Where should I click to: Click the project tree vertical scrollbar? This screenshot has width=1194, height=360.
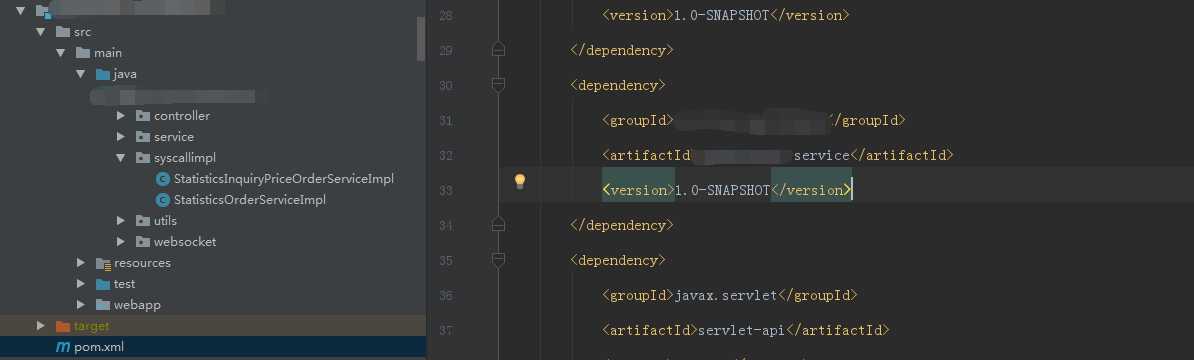(x=420, y=38)
